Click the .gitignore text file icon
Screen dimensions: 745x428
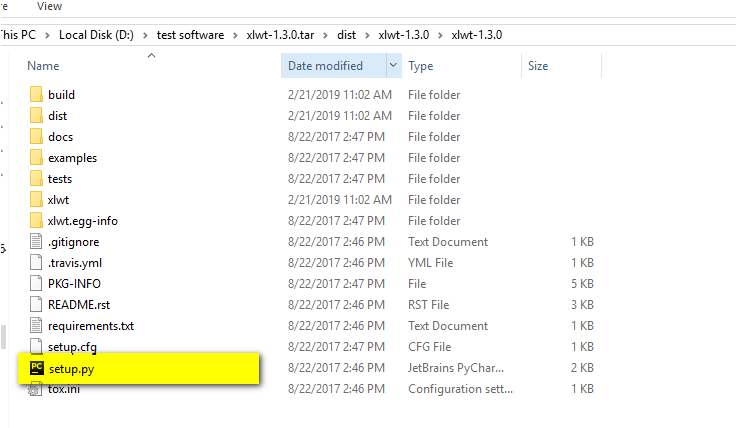coord(36,241)
